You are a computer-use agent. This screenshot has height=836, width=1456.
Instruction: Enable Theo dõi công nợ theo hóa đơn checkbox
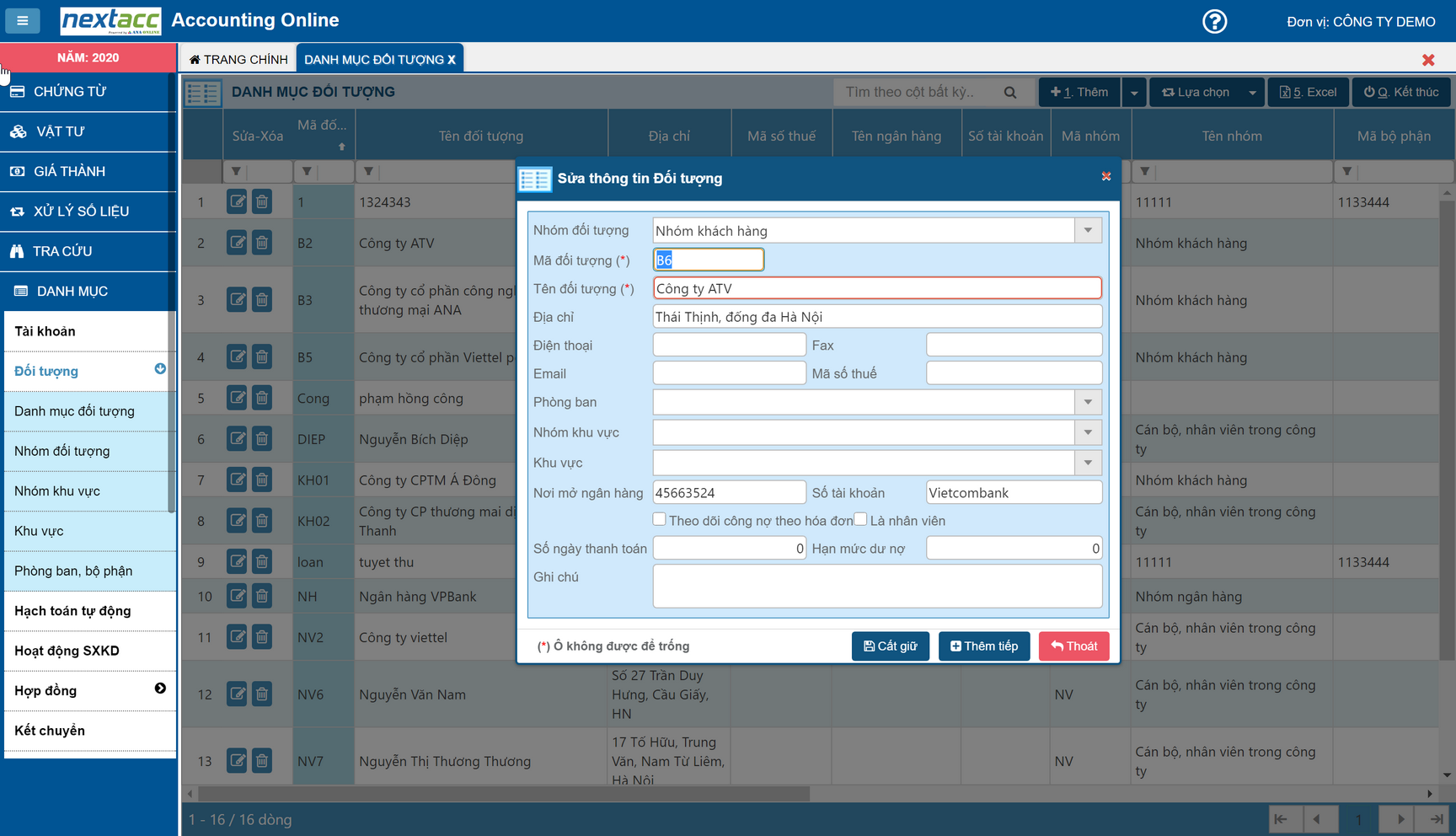pos(660,519)
